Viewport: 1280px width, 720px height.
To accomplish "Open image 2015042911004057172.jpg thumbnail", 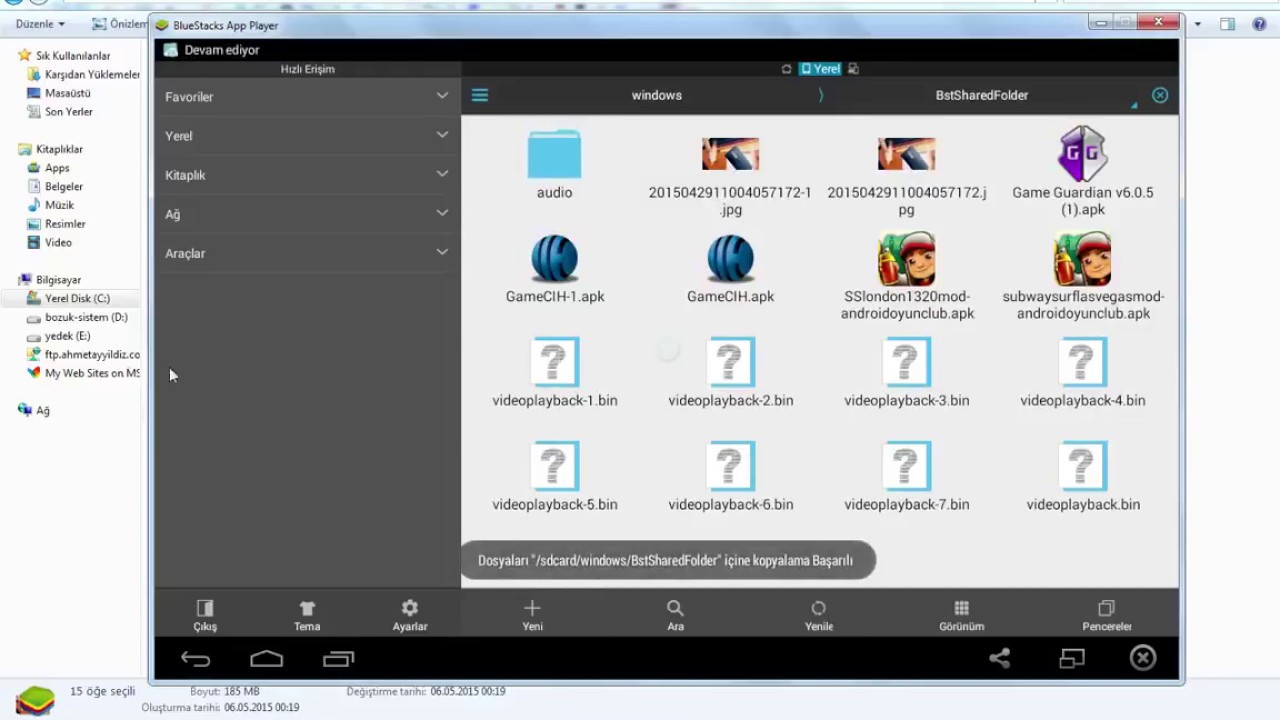I will pyautogui.click(x=906, y=154).
